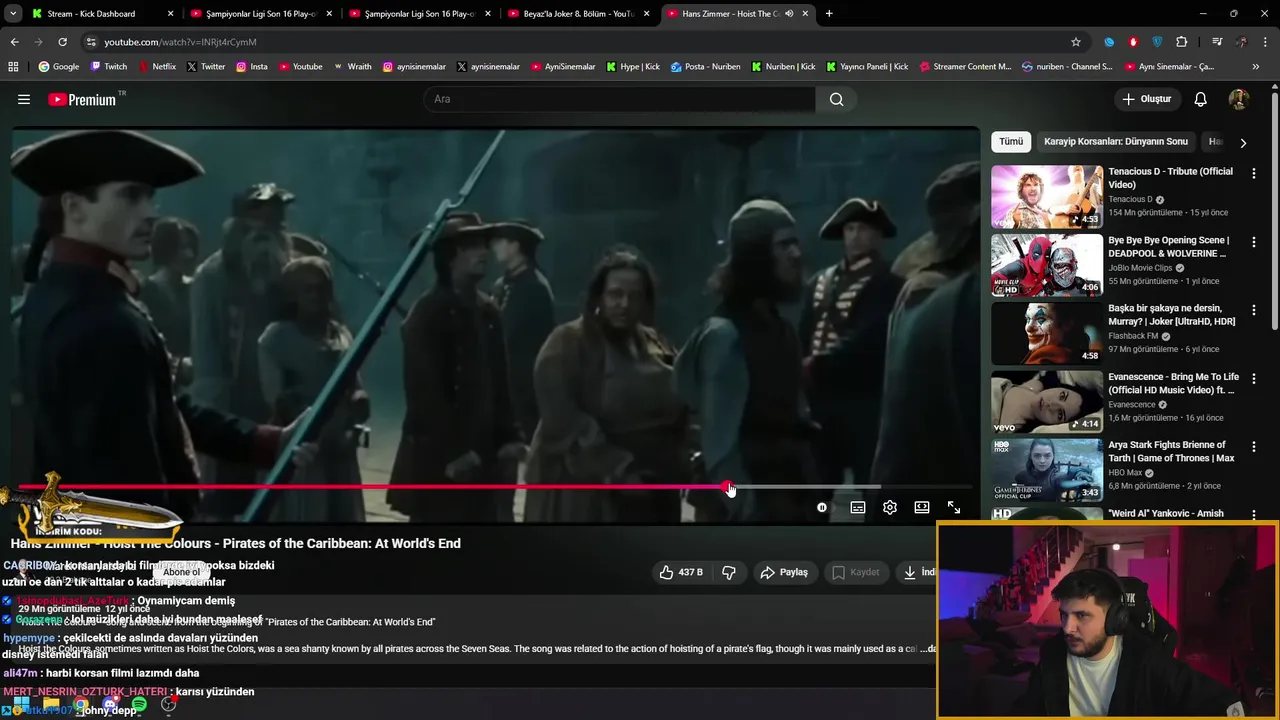Mute the Hans Zimmer tab audio icon

tap(789, 14)
